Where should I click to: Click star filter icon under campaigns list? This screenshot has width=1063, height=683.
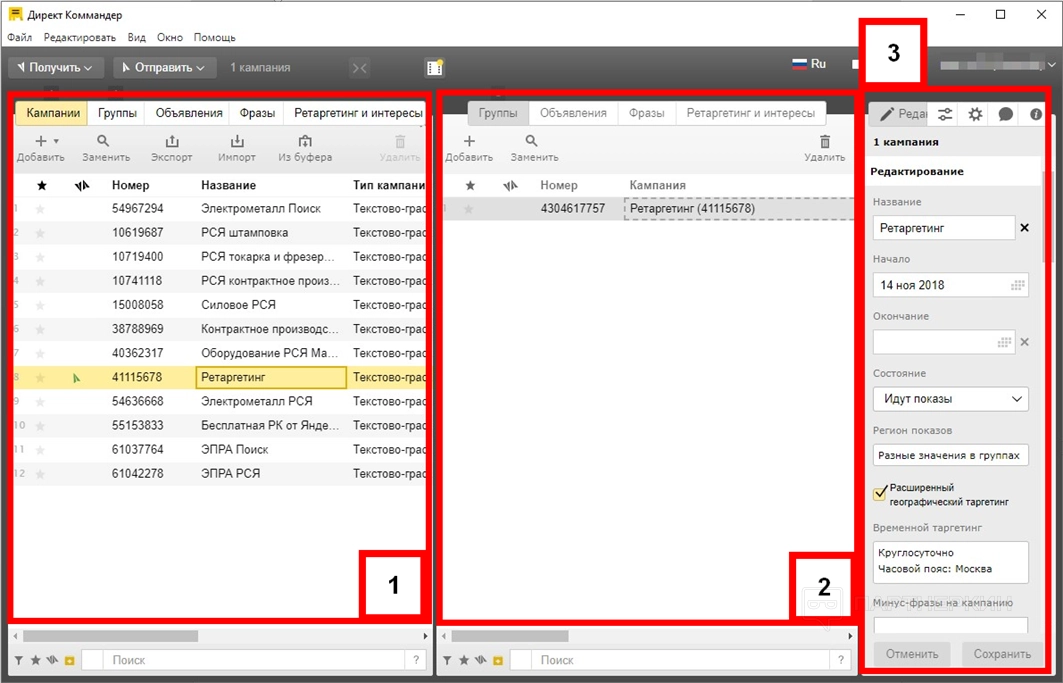tap(35, 660)
